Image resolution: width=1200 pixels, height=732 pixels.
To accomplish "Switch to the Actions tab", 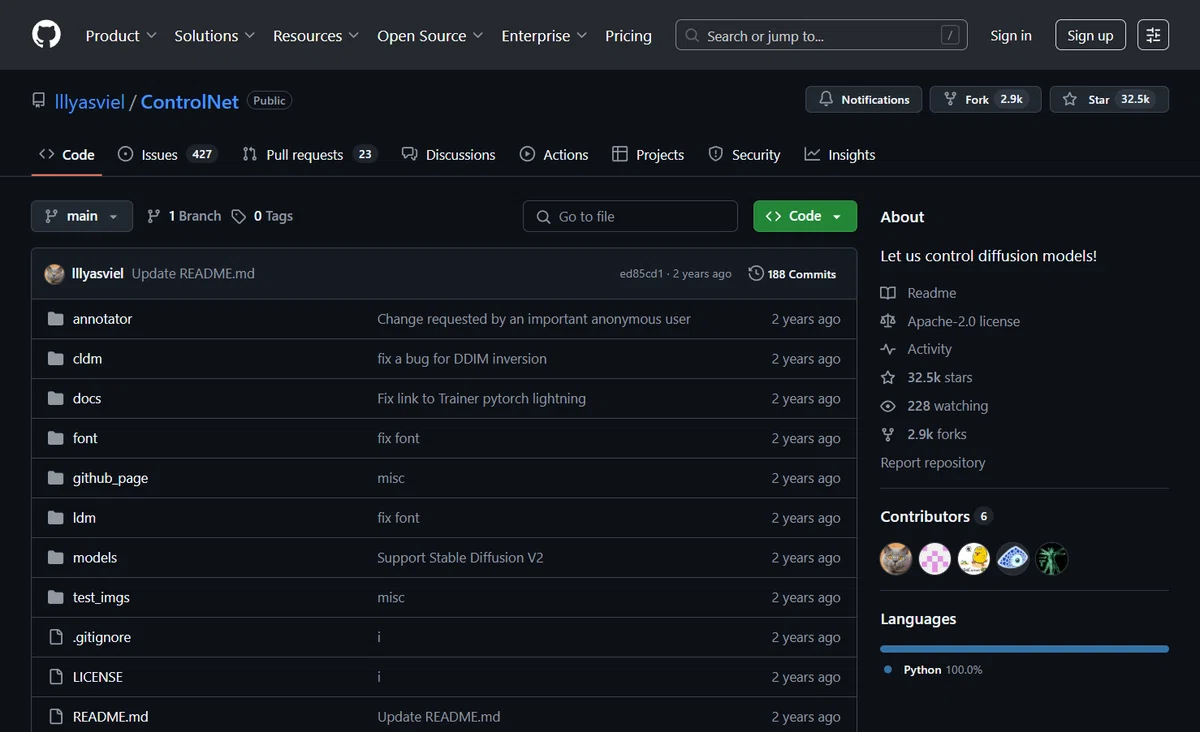I will [554, 155].
